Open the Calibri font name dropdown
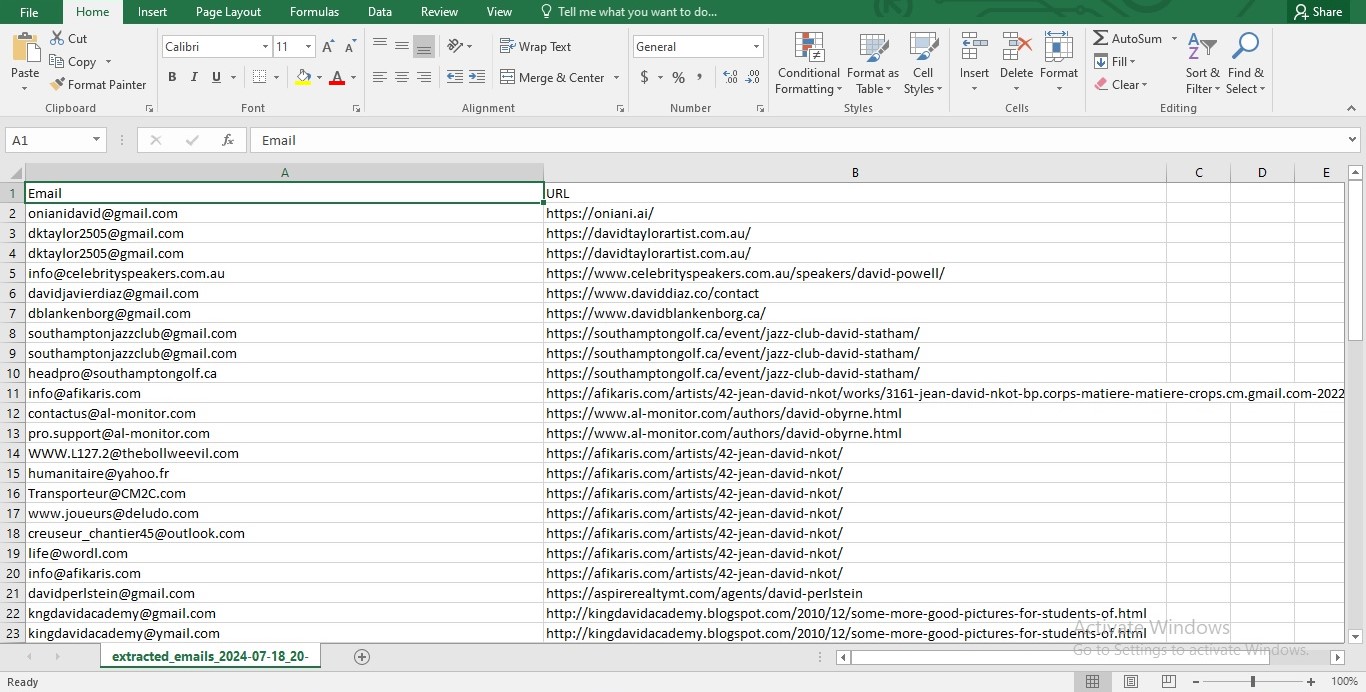This screenshot has height=692, width=1366. click(x=265, y=47)
